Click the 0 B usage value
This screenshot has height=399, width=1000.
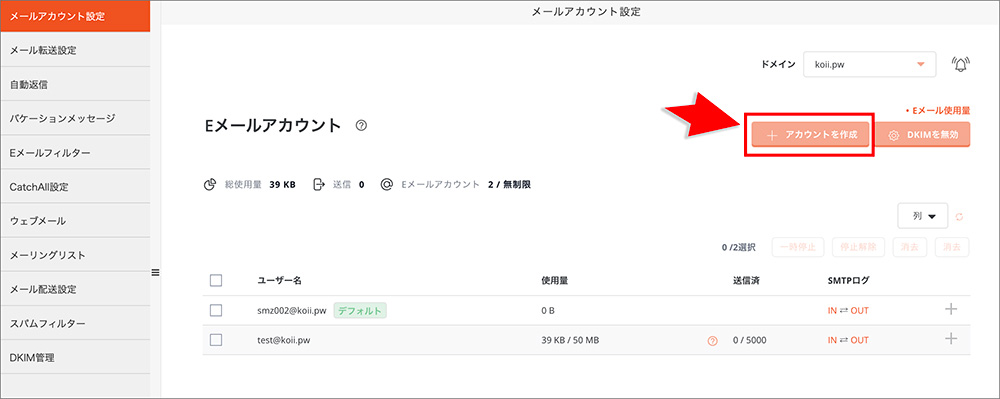click(548, 310)
